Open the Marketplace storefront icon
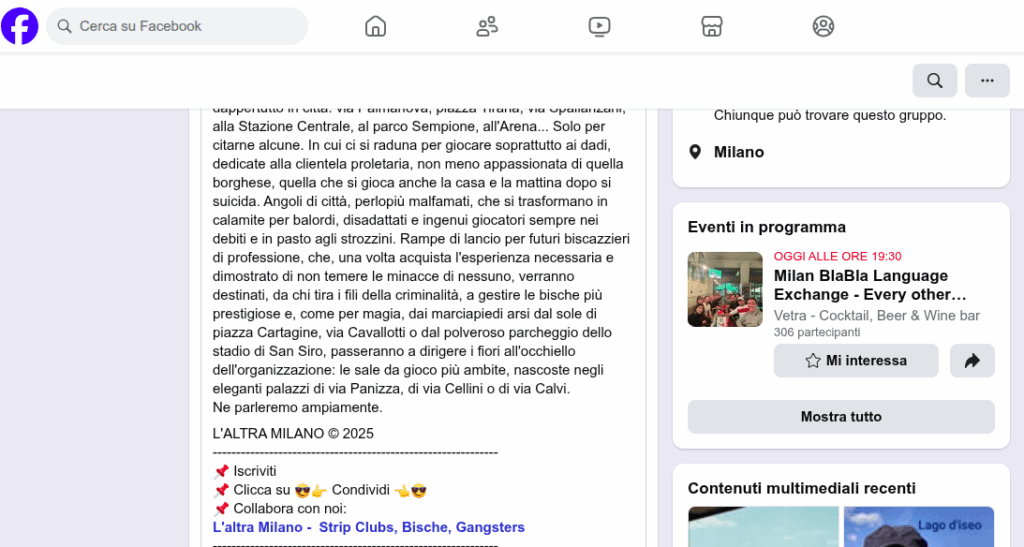Image resolution: width=1024 pixels, height=547 pixels. (712, 26)
